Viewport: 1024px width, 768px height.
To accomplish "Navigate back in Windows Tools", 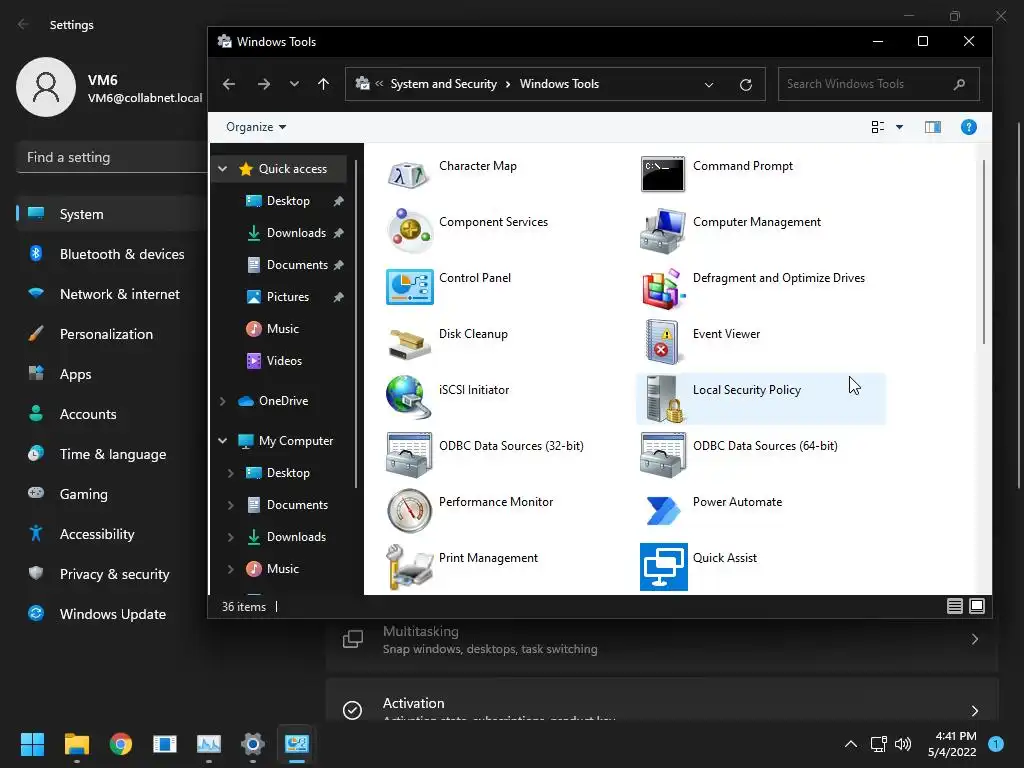I will [229, 84].
